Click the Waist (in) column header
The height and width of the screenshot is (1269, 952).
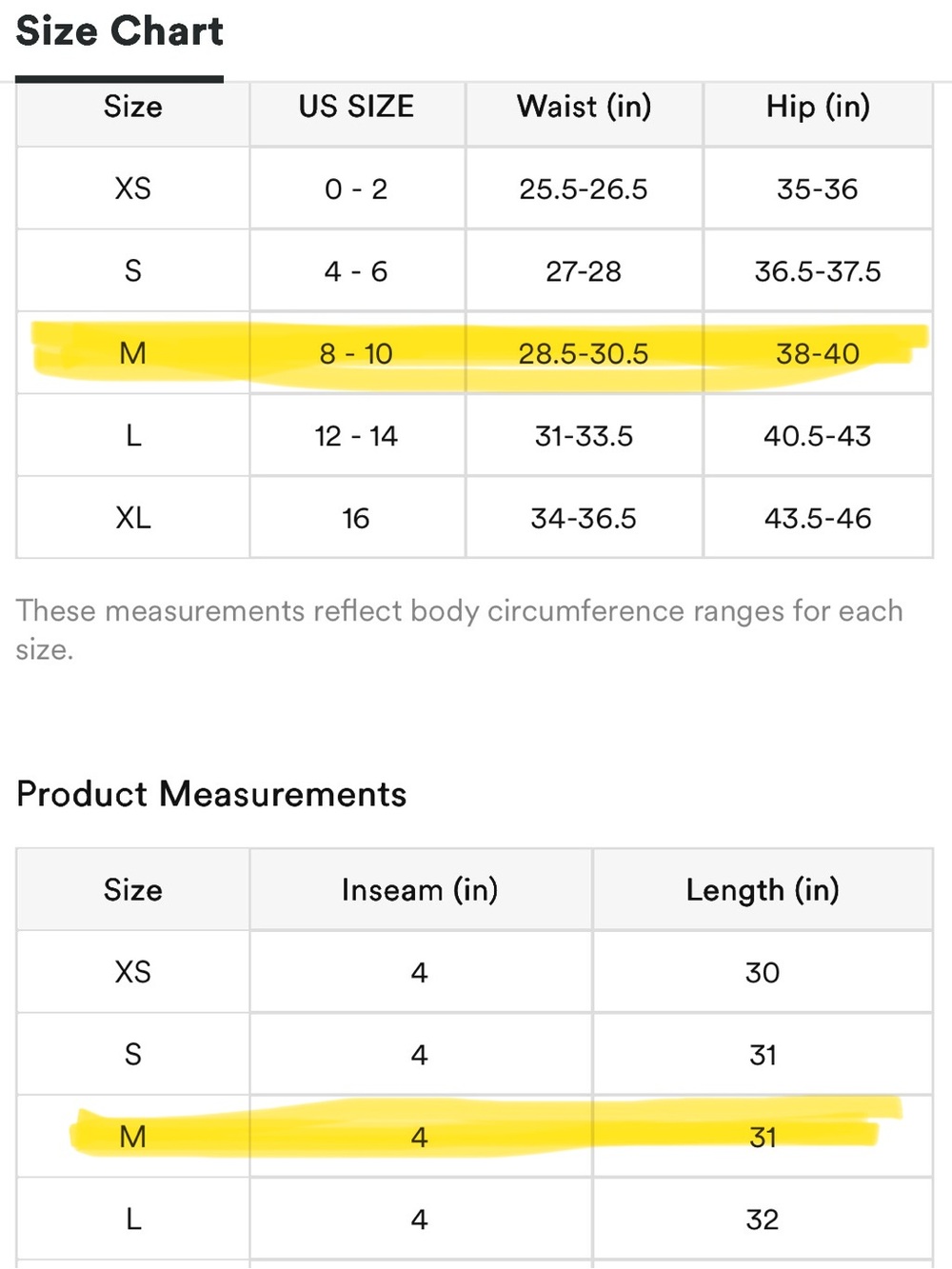click(x=584, y=107)
